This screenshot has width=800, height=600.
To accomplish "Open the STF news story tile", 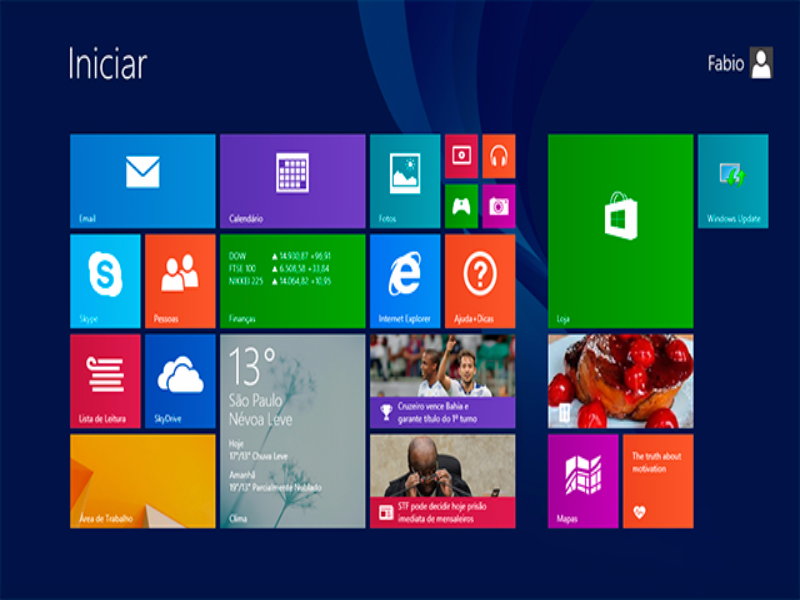I will coord(443,481).
